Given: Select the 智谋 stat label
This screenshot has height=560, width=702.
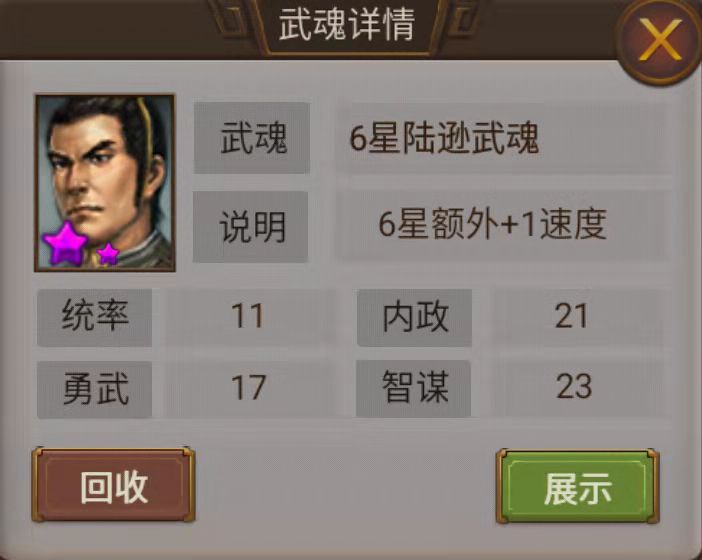Looking at the screenshot, I should [x=414, y=388].
